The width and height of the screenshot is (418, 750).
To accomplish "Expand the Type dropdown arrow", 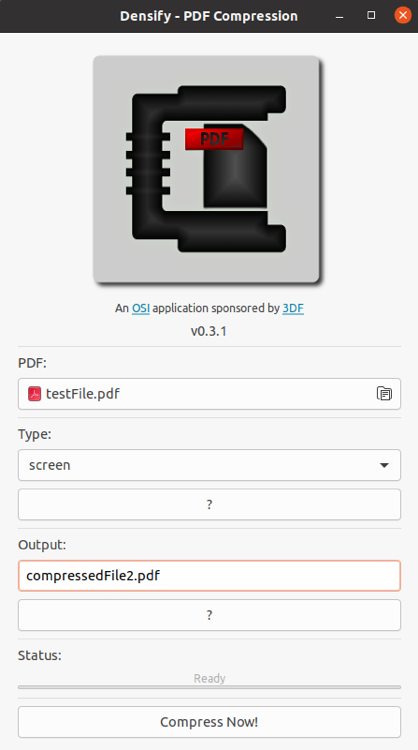I will coord(384,465).
